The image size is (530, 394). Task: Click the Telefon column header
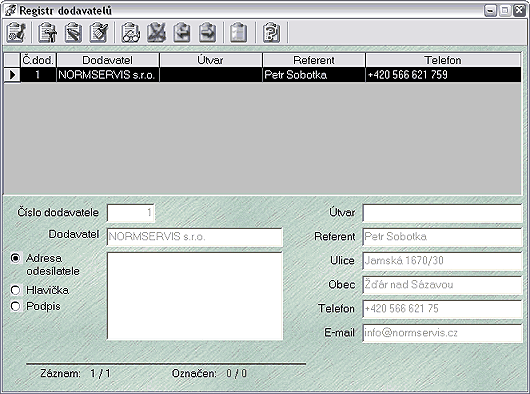point(443,60)
